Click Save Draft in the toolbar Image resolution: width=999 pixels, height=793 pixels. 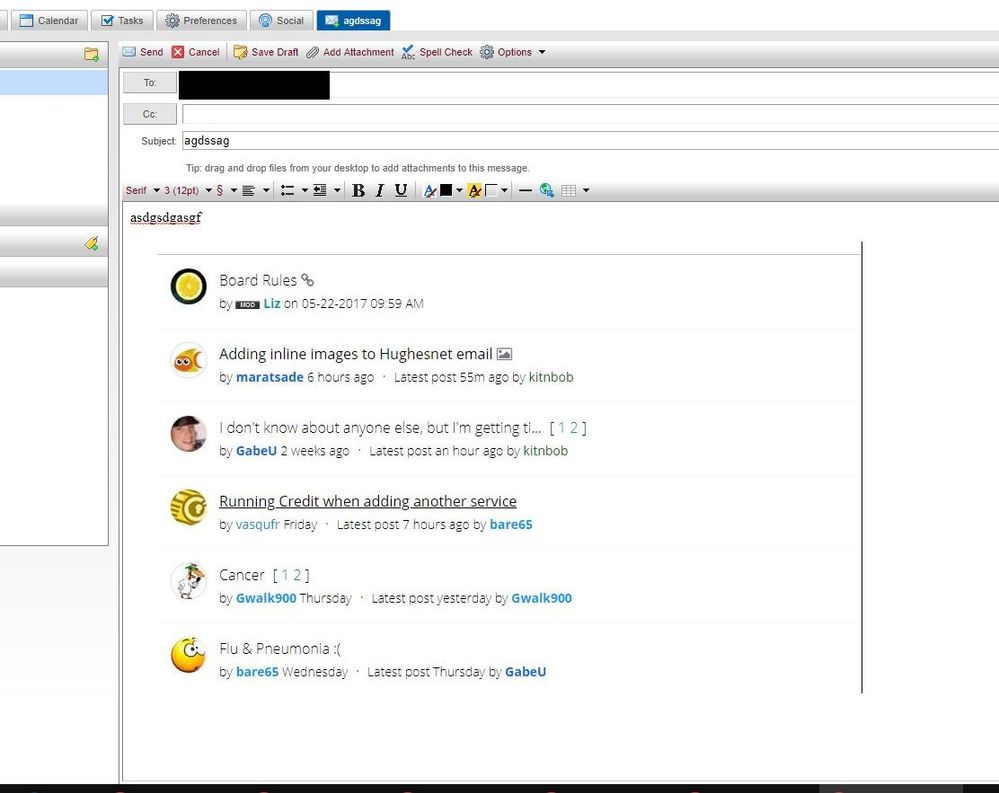tap(265, 52)
